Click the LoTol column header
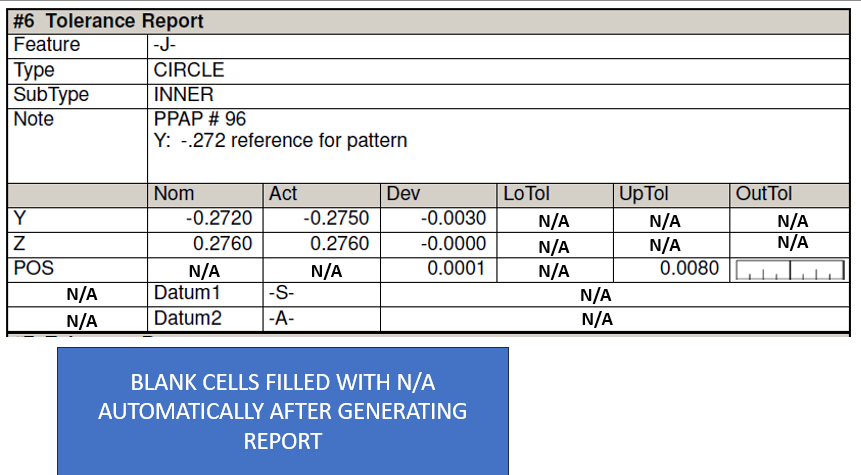This screenshot has width=861, height=475. coord(526,194)
